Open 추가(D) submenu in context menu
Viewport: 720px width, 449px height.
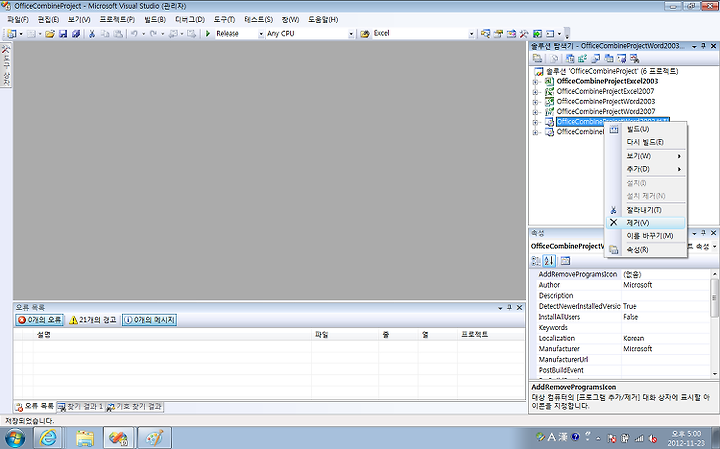(645, 169)
